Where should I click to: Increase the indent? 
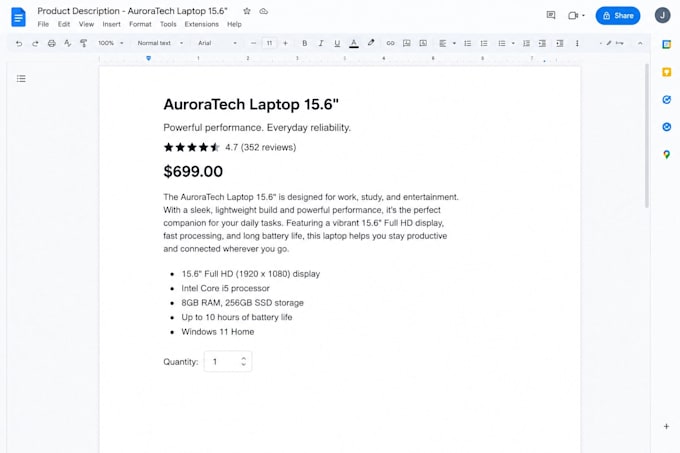coord(560,43)
